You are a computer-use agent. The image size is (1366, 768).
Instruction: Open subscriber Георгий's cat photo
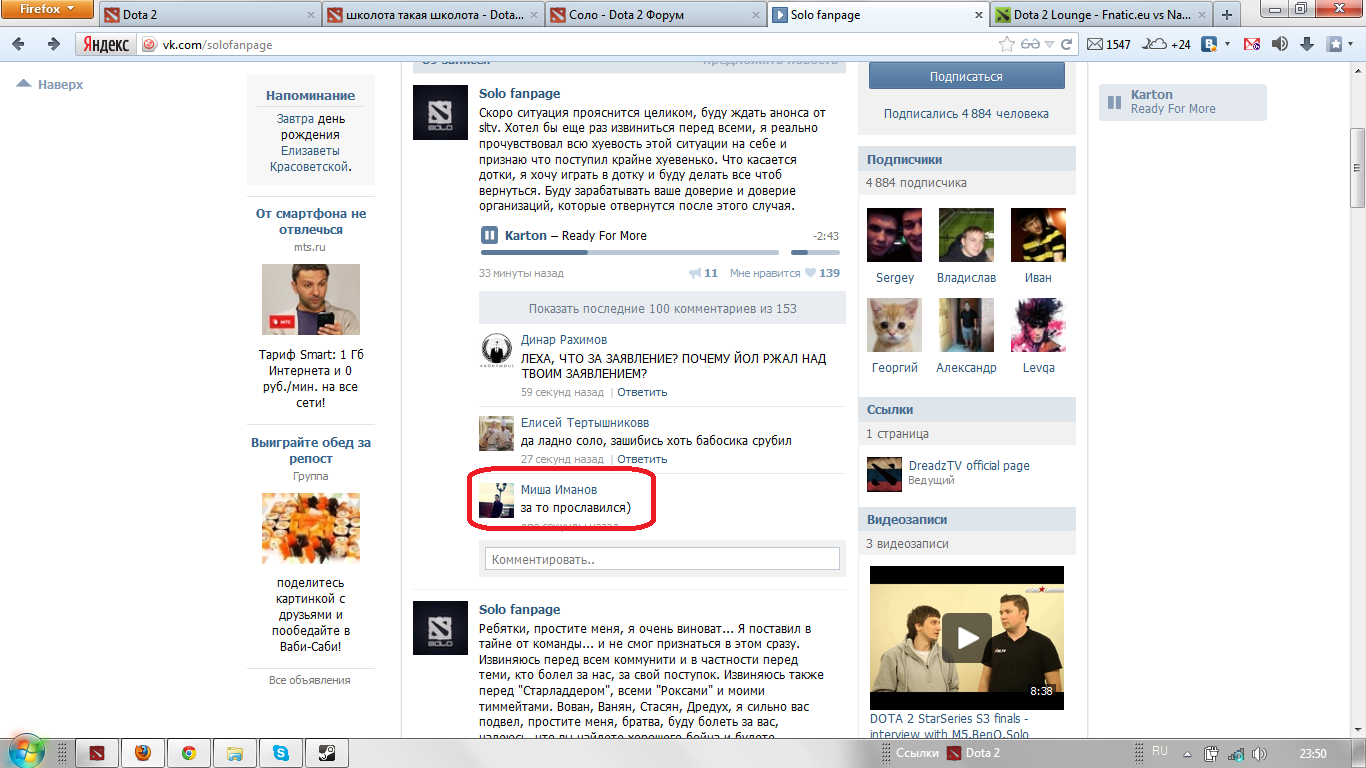click(894, 325)
